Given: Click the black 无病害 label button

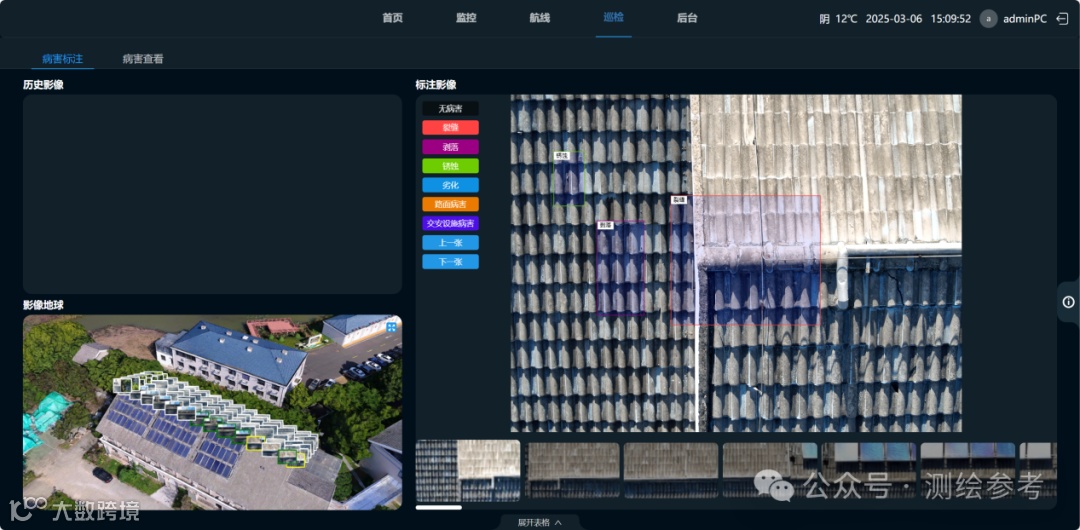Looking at the screenshot, I should 450,108.
